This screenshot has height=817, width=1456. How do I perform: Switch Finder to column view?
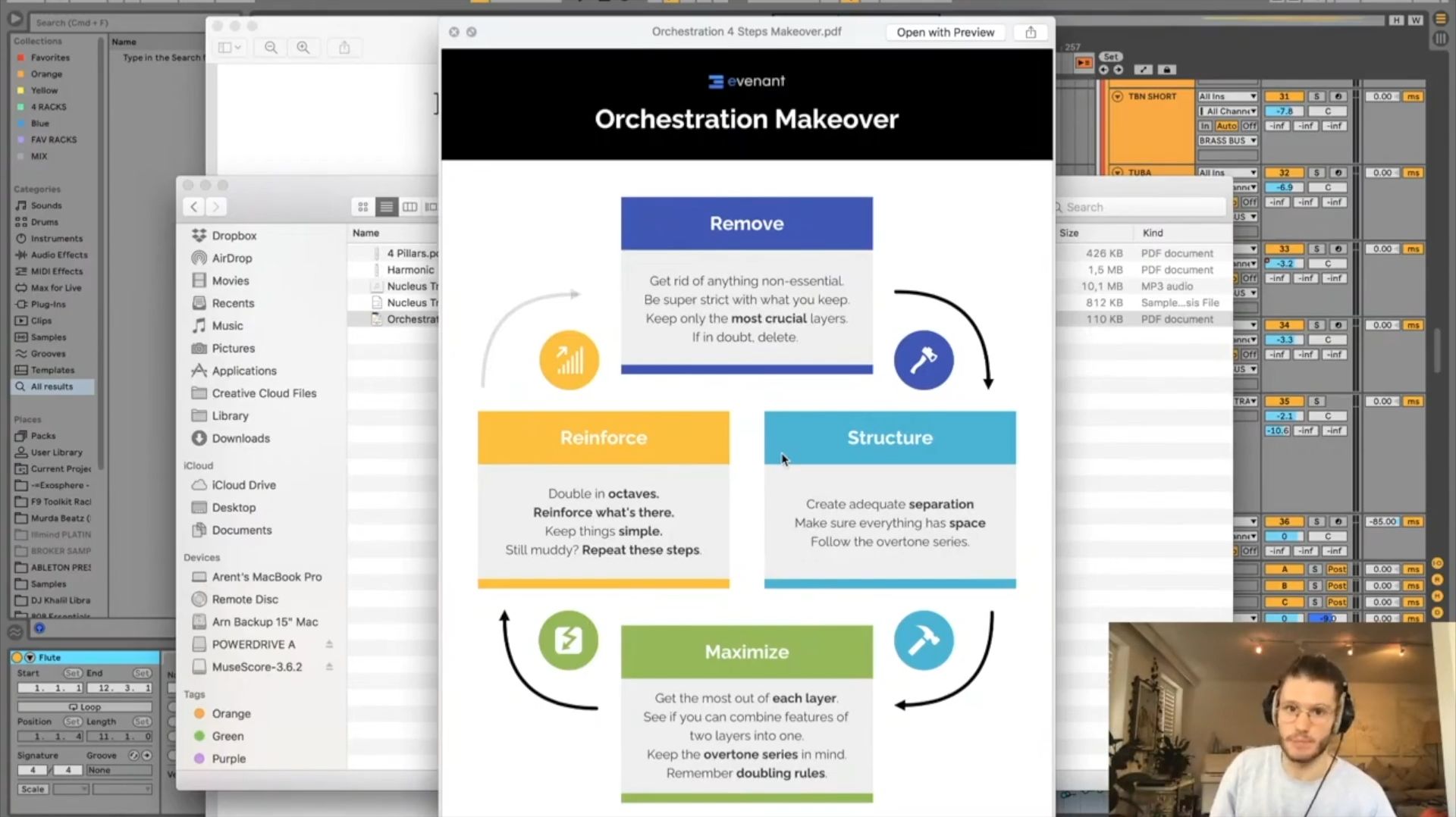409,207
